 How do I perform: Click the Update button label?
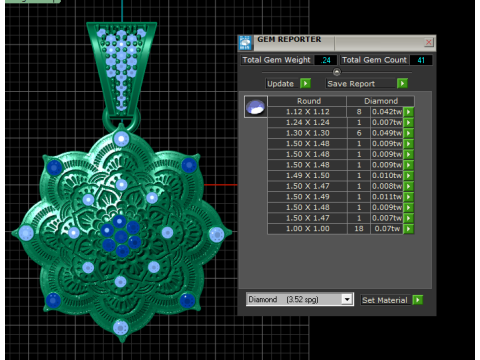click(x=280, y=84)
